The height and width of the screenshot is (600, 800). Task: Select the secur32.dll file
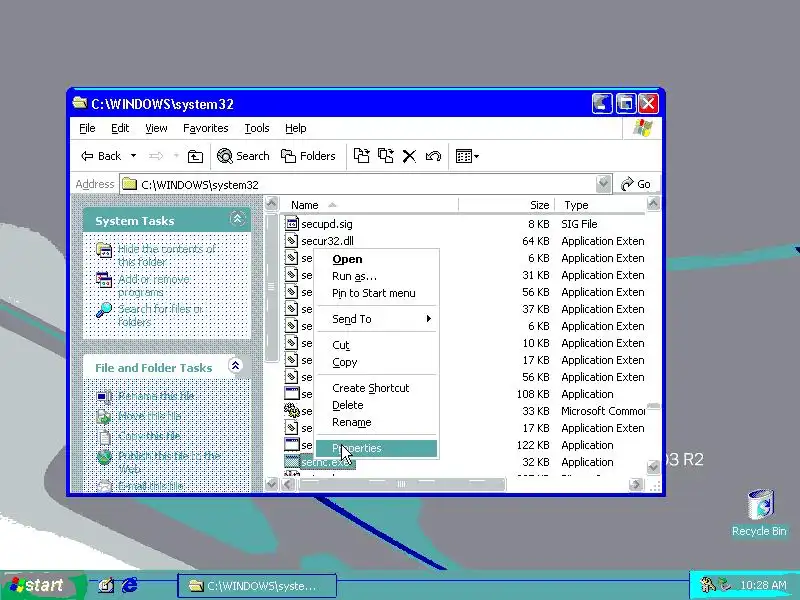tap(327, 241)
